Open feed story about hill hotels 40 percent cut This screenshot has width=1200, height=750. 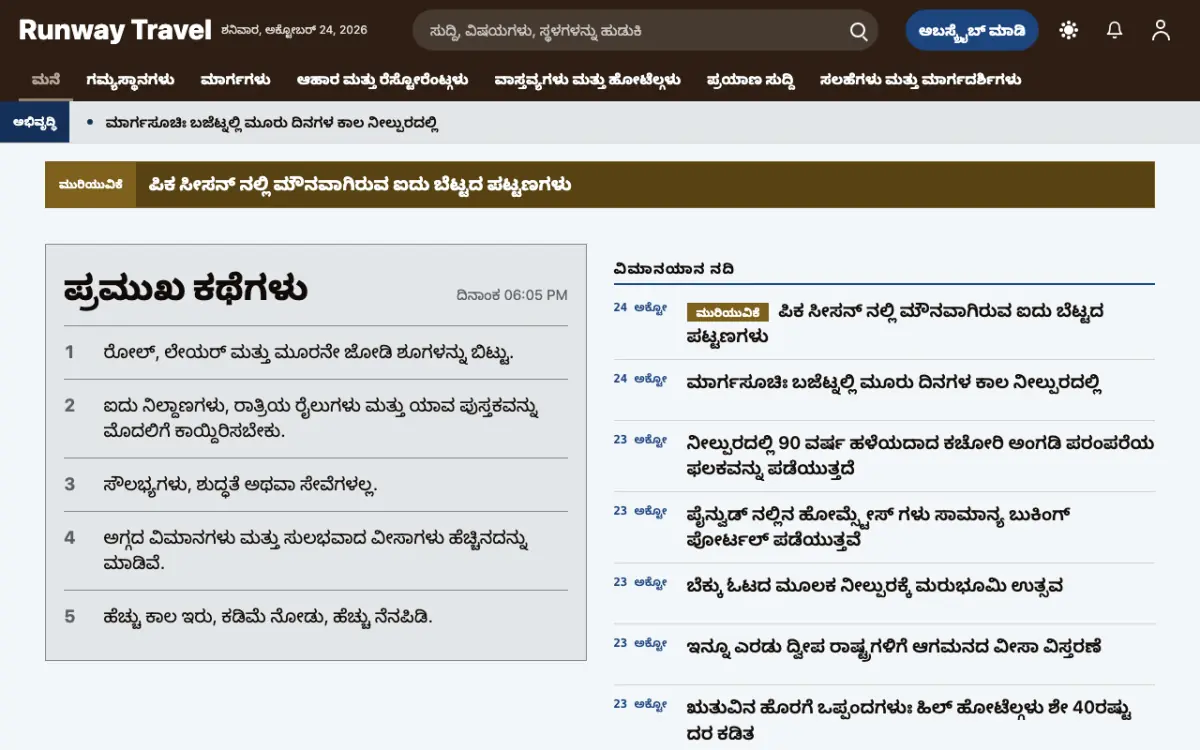pyautogui.click(x=908, y=720)
